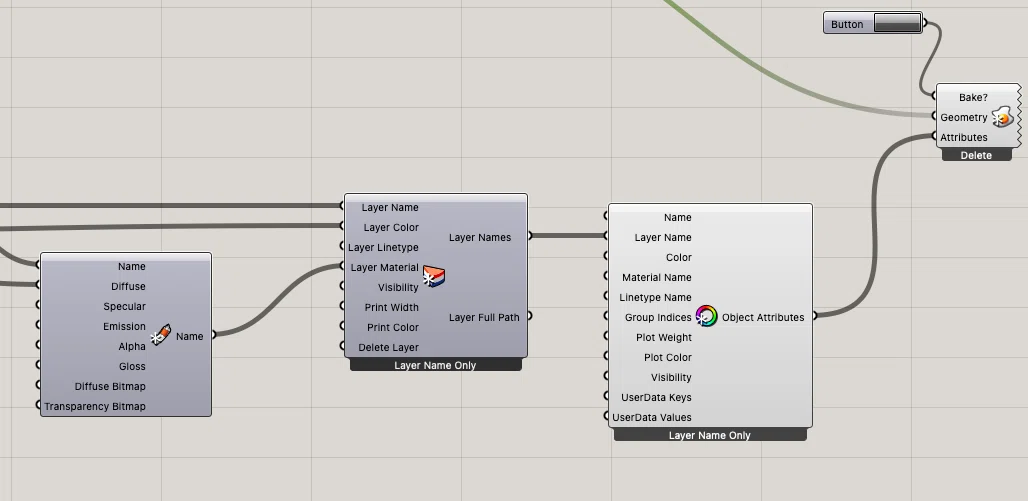Select the Linetype Name input
Image resolution: width=1028 pixels, height=501 pixels.
point(655,298)
